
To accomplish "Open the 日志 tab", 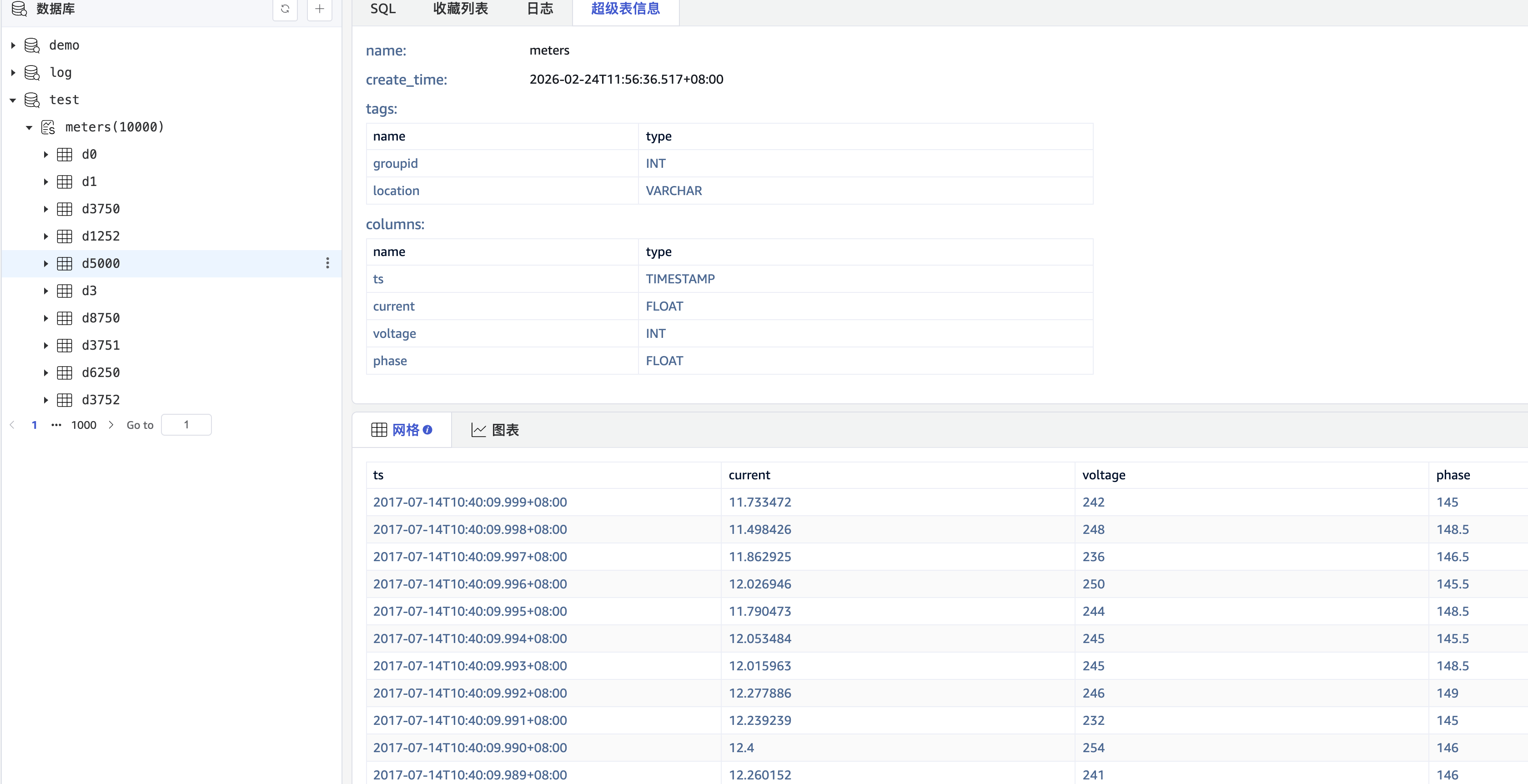I will pos(540,9).
